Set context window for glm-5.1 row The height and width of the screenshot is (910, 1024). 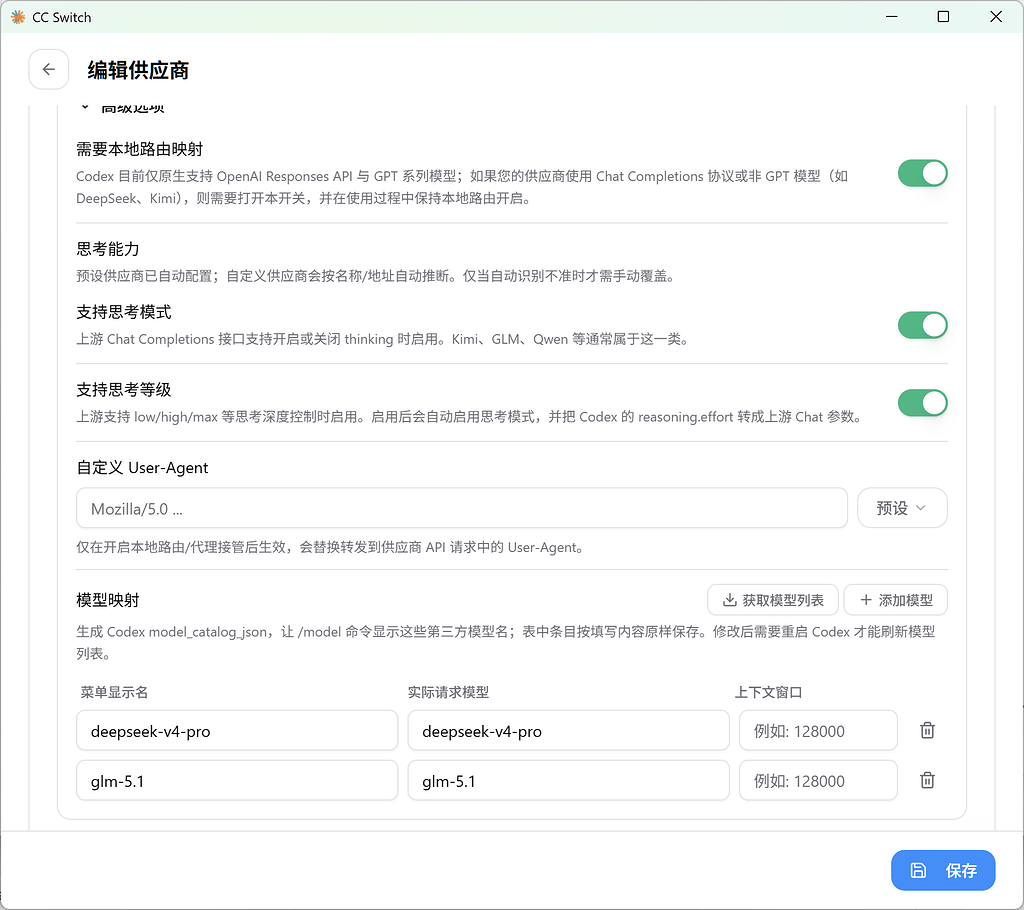point(818,780)
